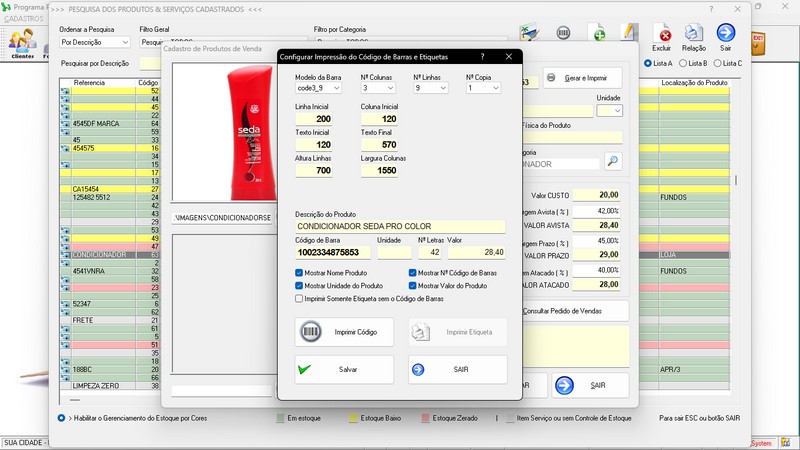
Task: Click the Código de Barra input field
Action: pos(334,252)
